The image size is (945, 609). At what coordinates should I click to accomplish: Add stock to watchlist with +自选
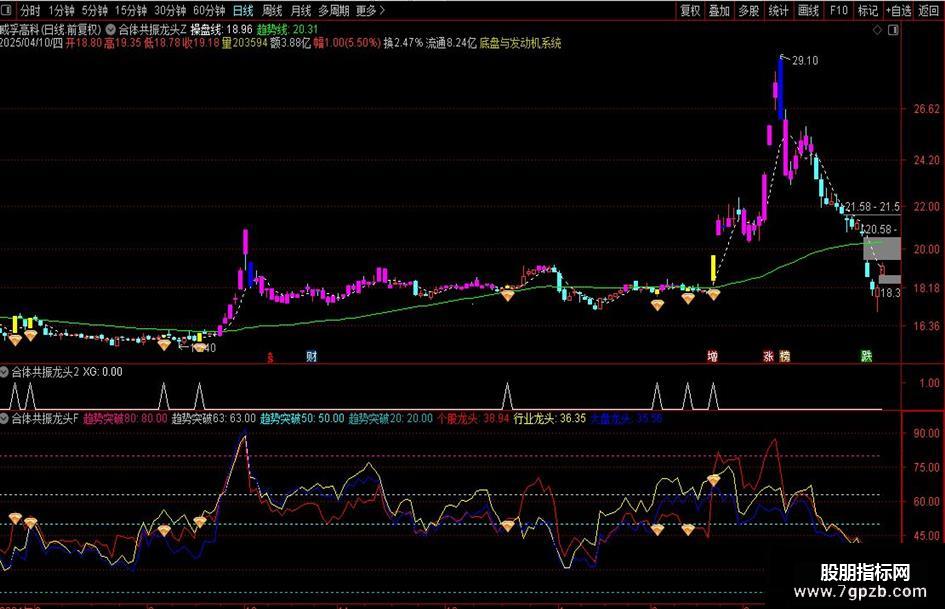click(899, 10)
